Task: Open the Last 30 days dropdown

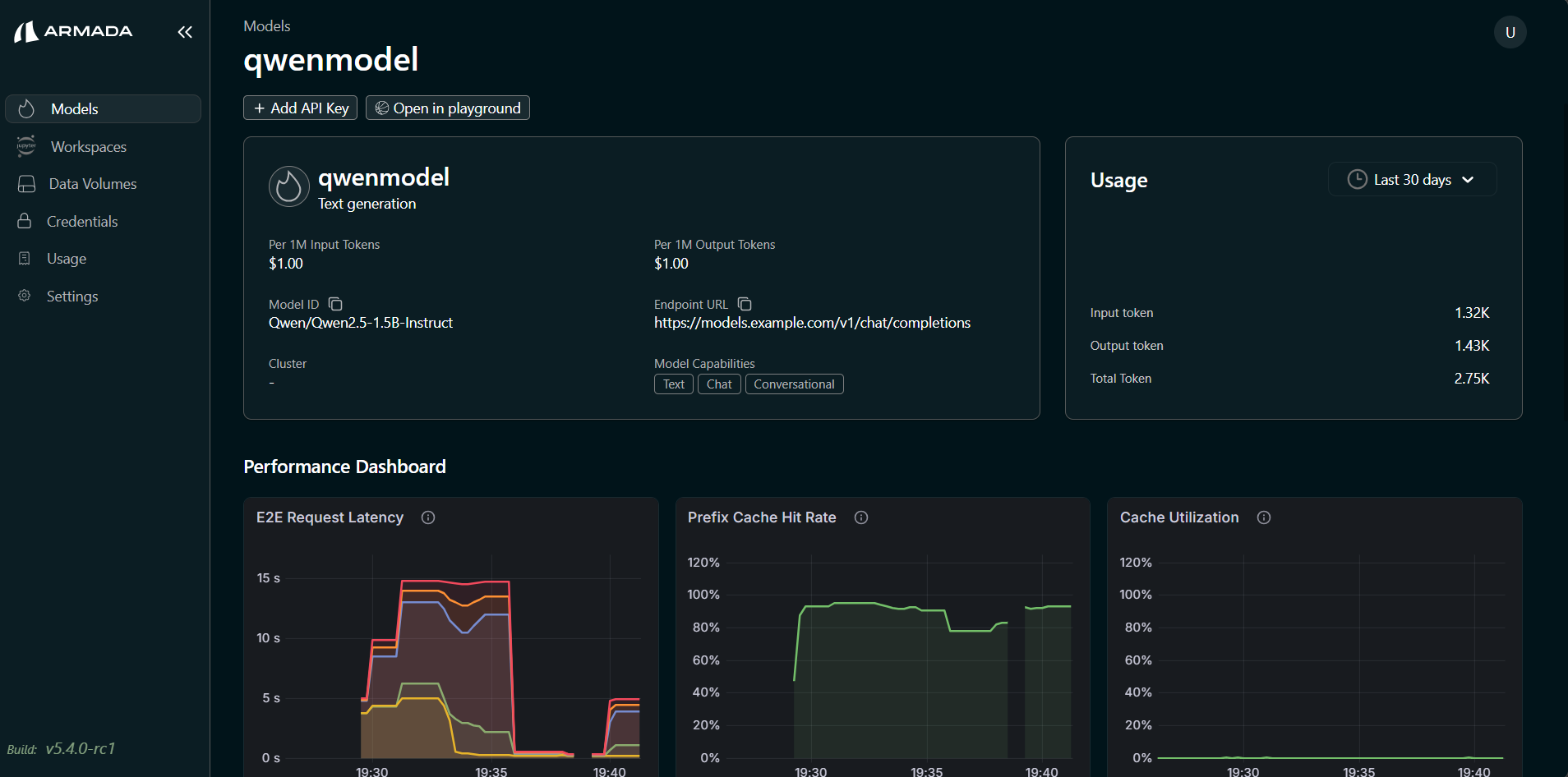Action: coord(1412,179)
